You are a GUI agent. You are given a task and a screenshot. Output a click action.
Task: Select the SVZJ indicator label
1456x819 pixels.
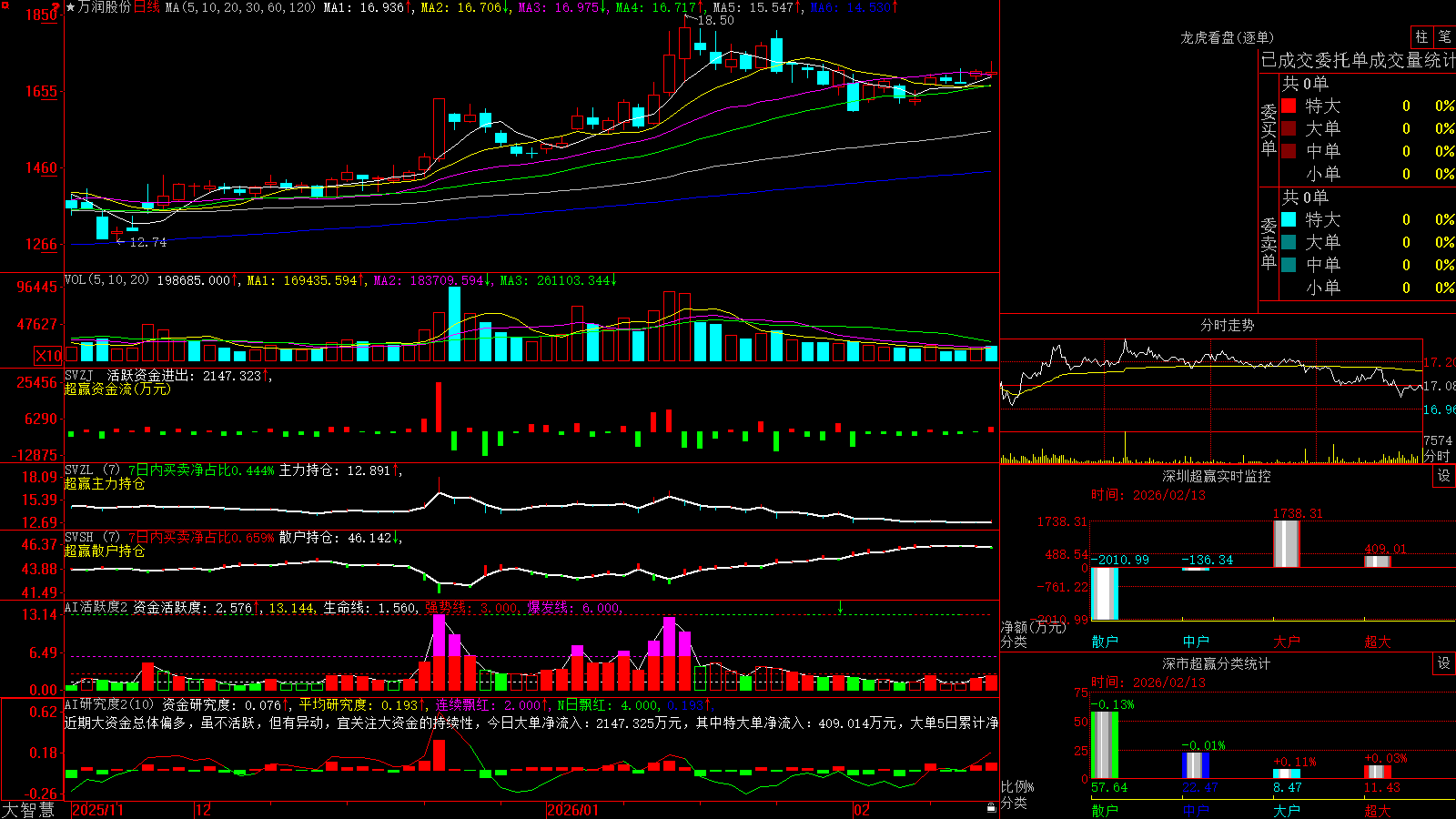(x=79, y=375)
